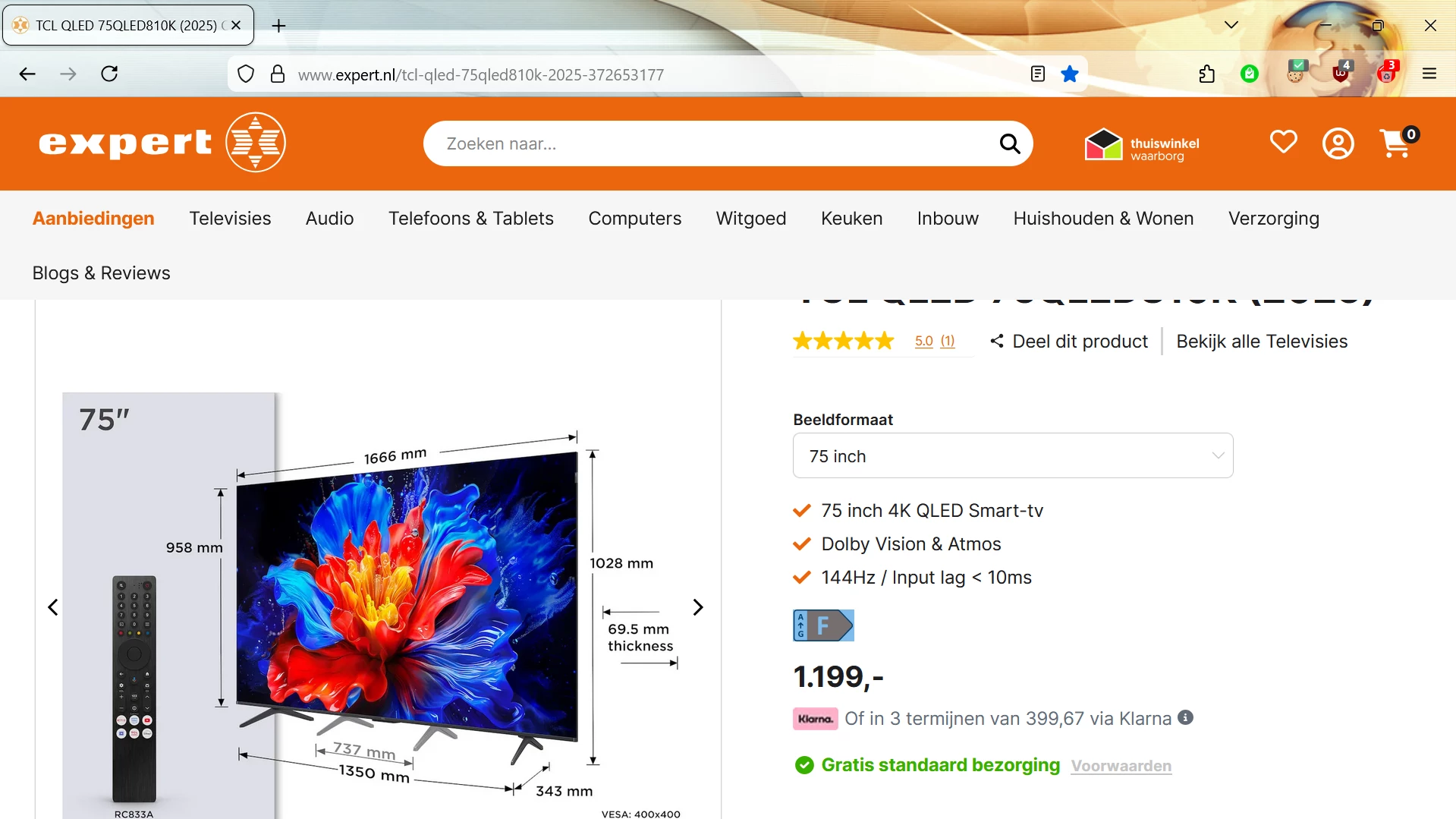
Task: Expand the Beeldformaat 75 inch dropdown
Action: click(x=1013, y=455)
